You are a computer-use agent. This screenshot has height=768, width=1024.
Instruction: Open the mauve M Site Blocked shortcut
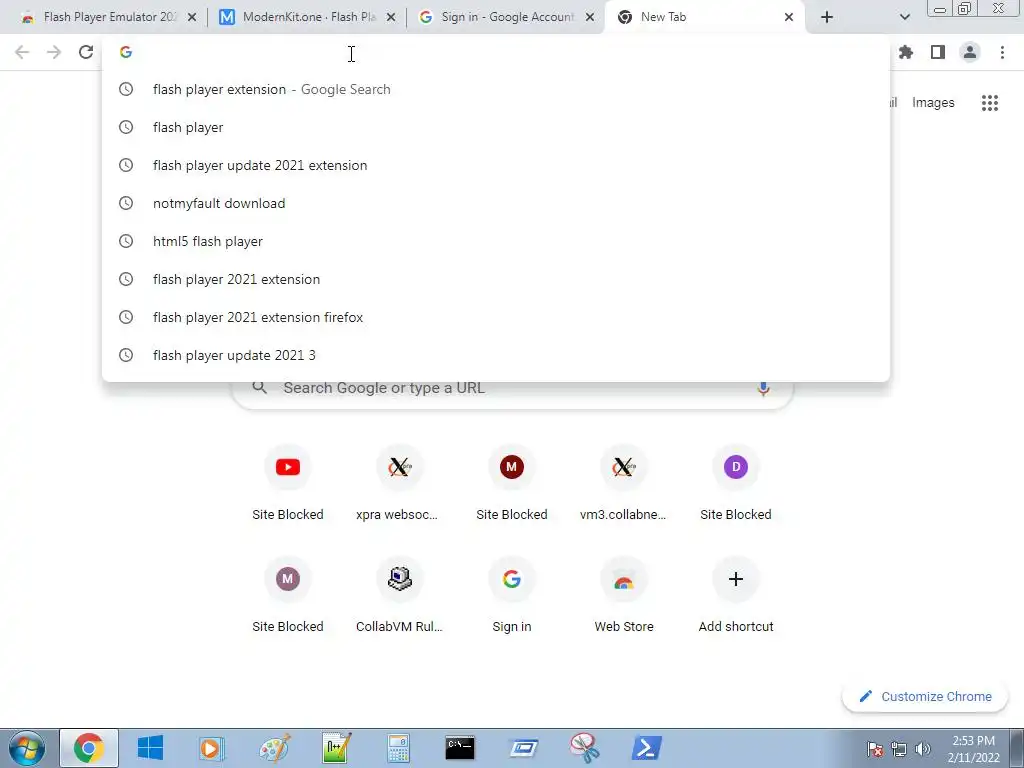pyautogui.click(x=287, y=596)
